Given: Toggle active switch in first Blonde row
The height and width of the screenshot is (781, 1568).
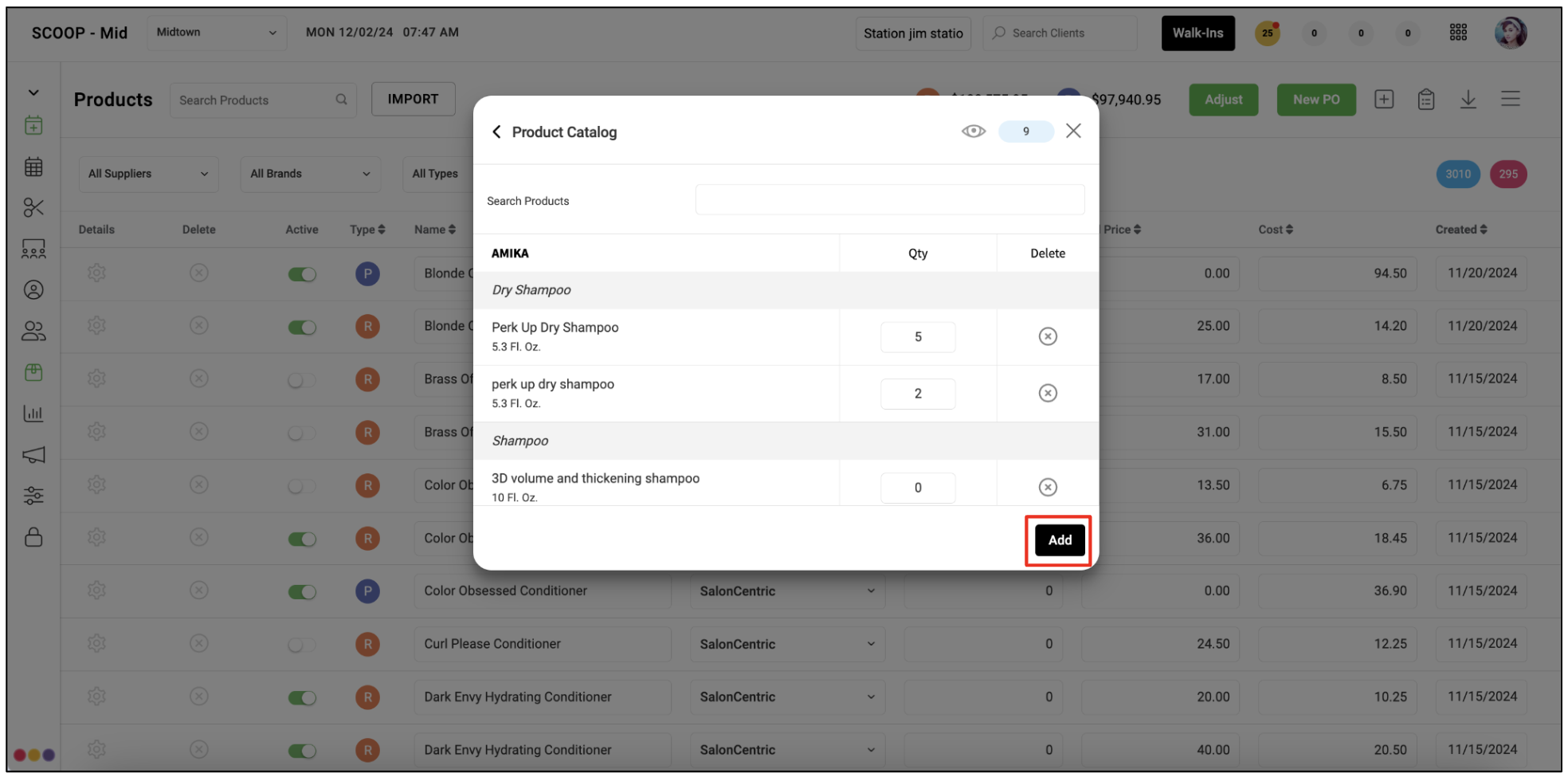Looking at the screenshot, I should point(302,274).
